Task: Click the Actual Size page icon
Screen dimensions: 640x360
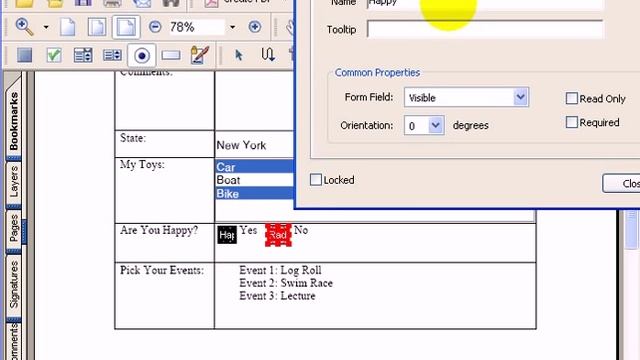Action: (67, 27)
